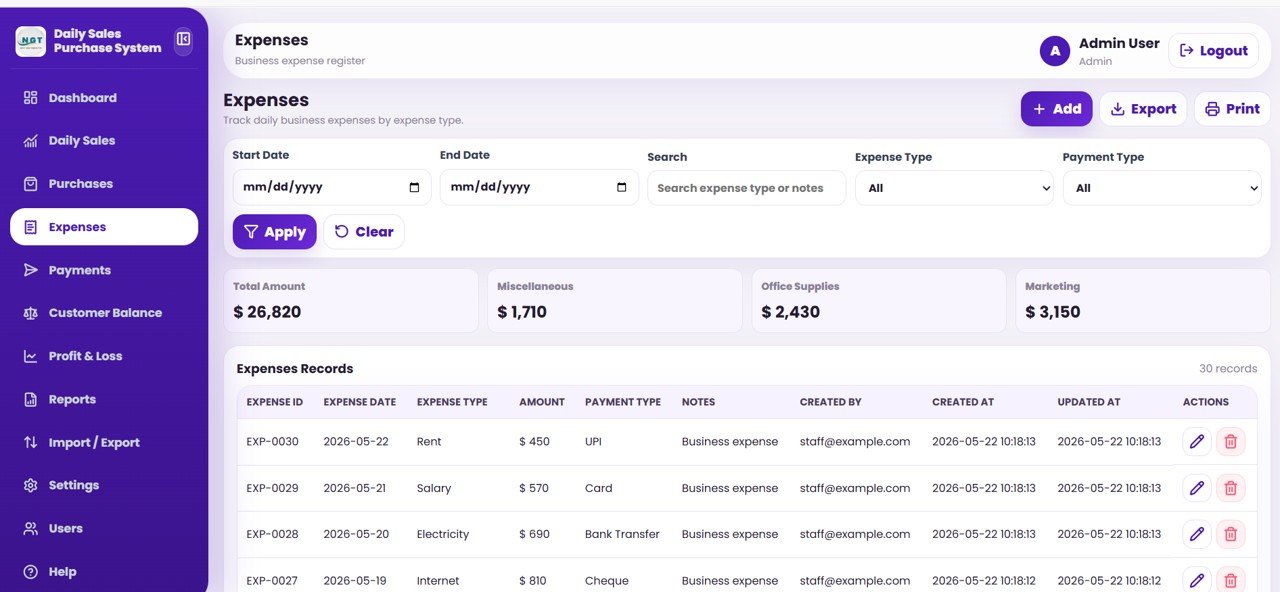This screenshot has height=592, width=1280.
Task: Click the Expense Date column header
Action: point(360,402)
